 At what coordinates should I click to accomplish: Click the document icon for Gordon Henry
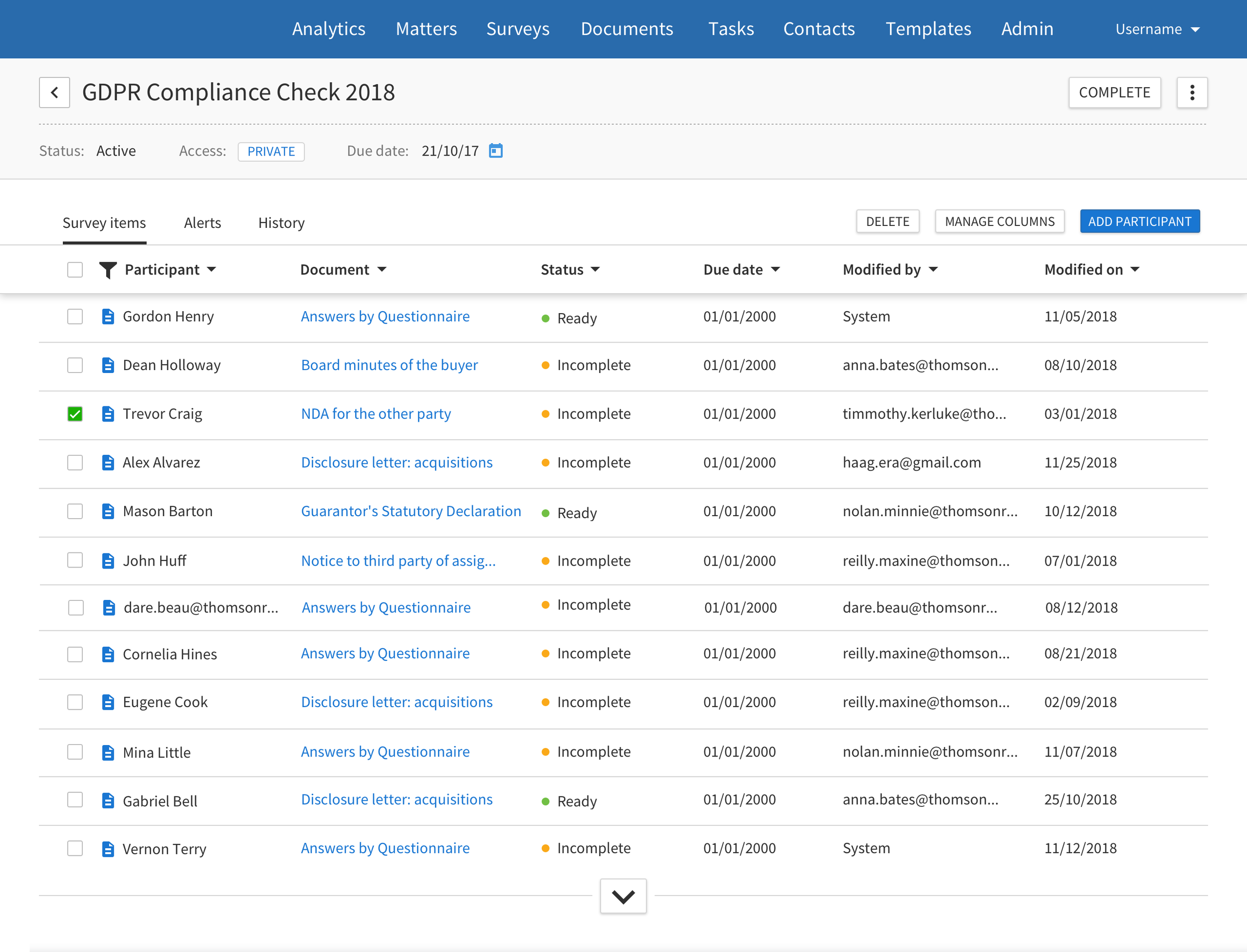point(108,316)
